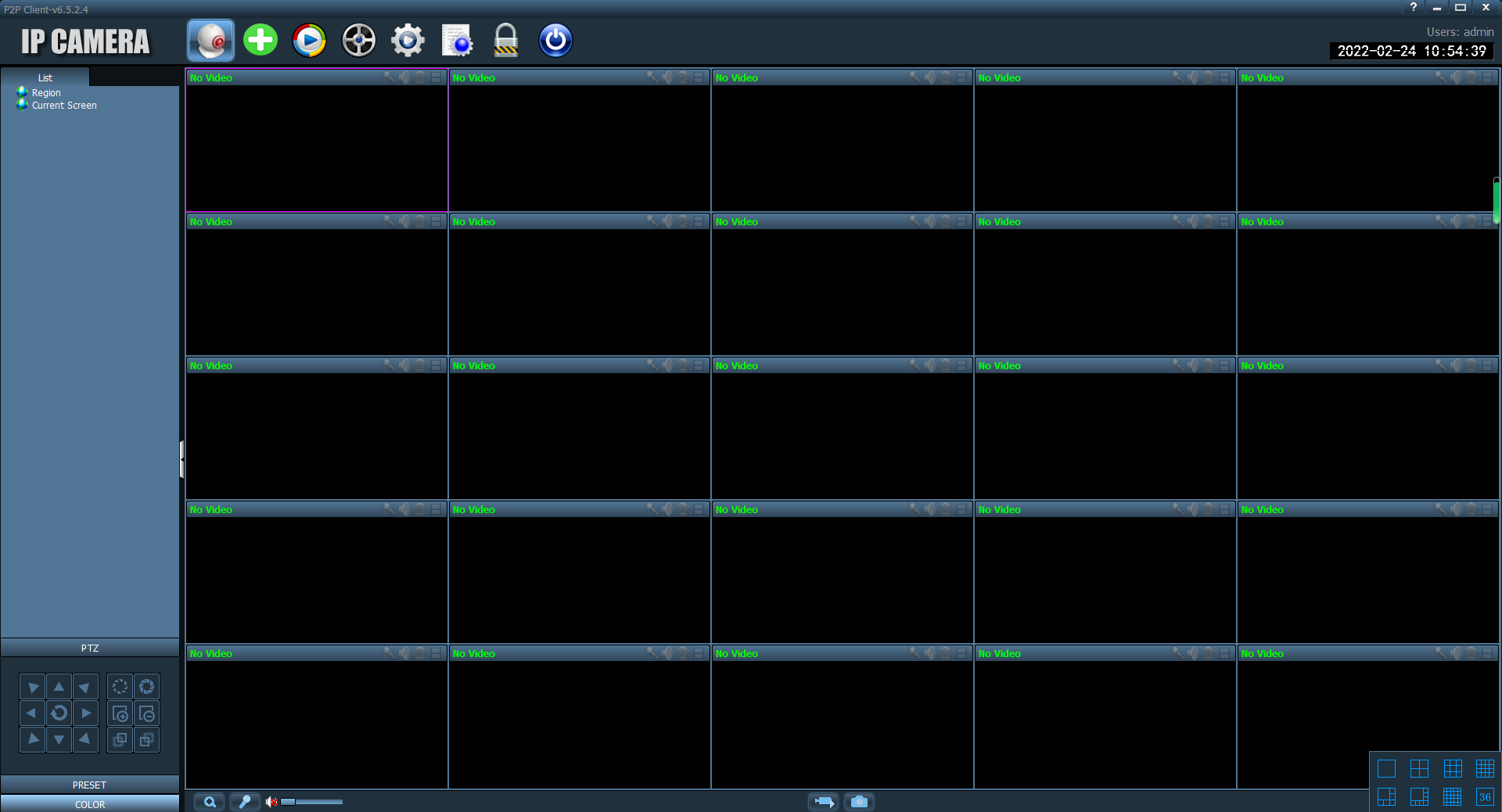Open the PRESET panel header
This screenshot has height=812, width=1502.
90,785
